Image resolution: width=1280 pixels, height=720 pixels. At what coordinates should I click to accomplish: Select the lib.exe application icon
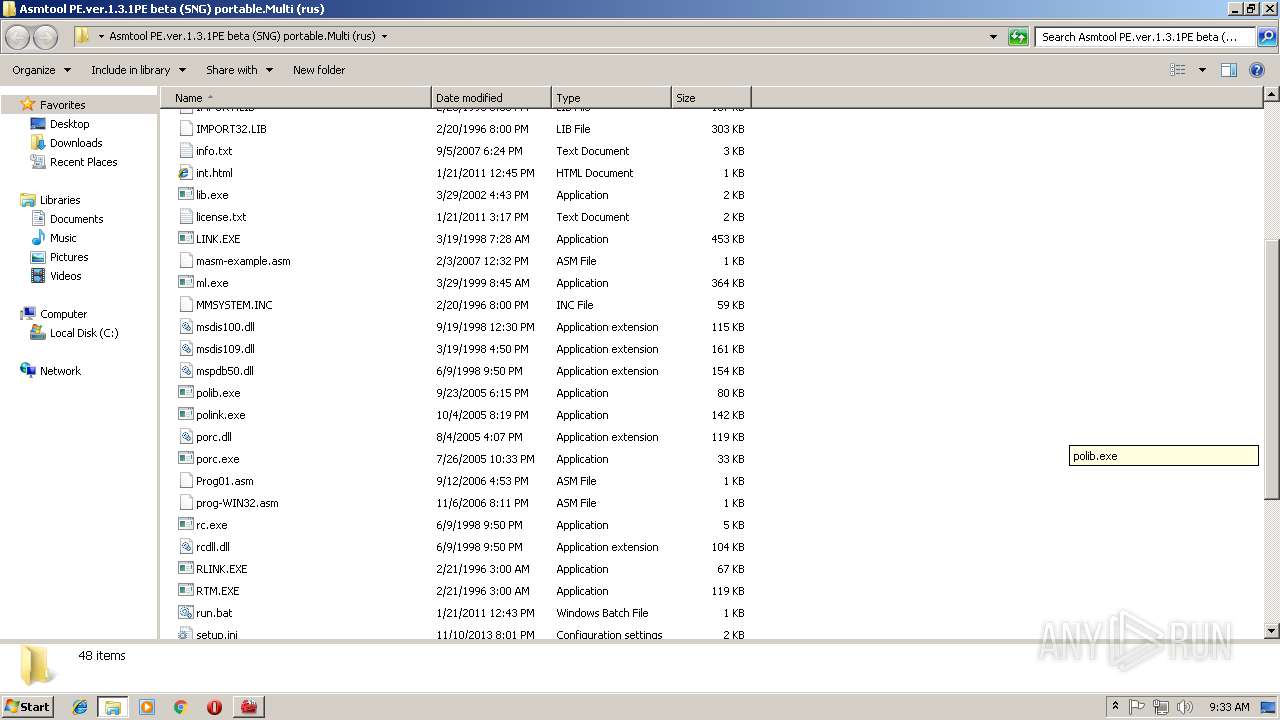pos(185,195)
